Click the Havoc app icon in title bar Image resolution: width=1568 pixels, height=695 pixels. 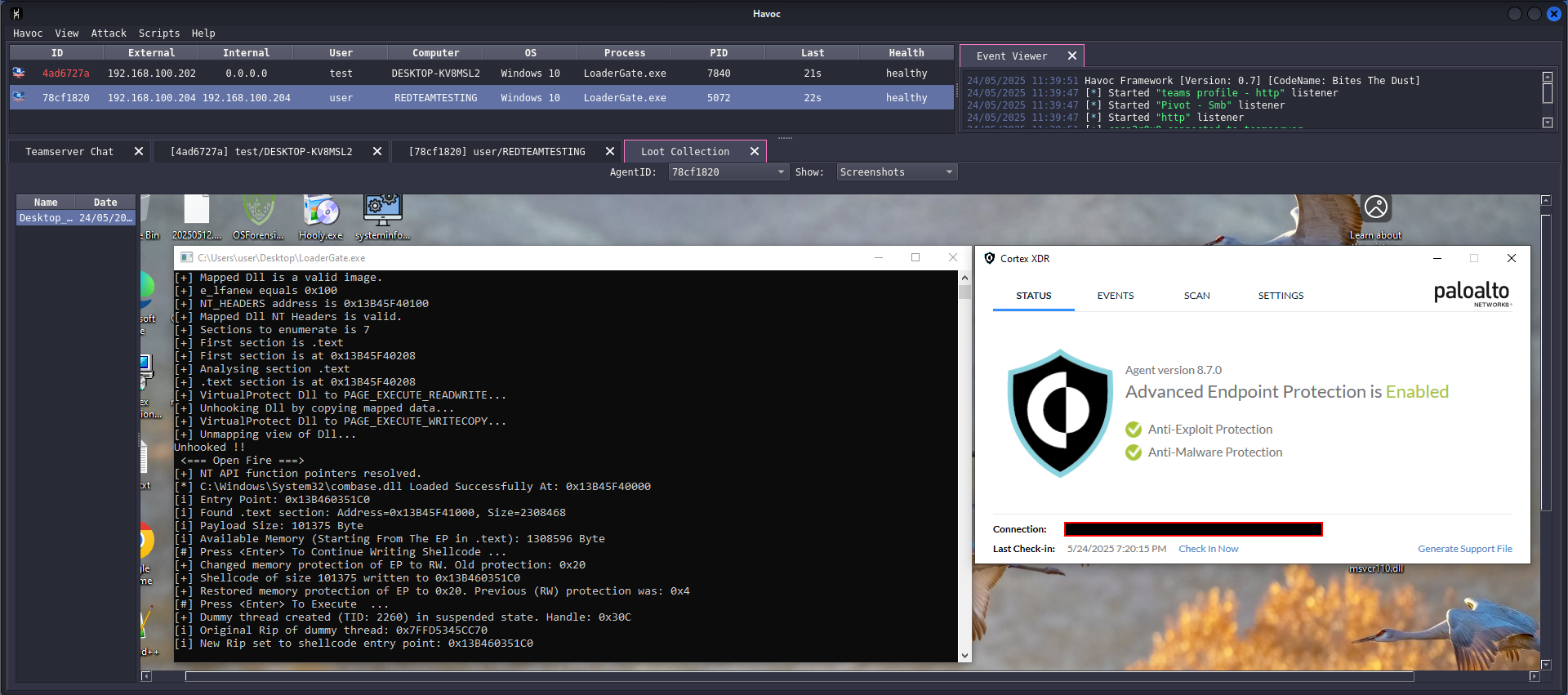[x=16, y=13]
